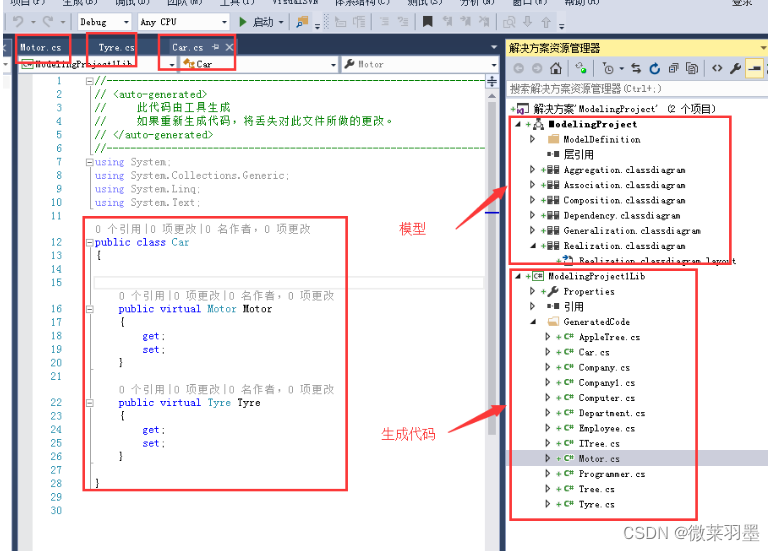Collapse the GeneratedCode folder node

pyautogui.click(x=532, y=322)
